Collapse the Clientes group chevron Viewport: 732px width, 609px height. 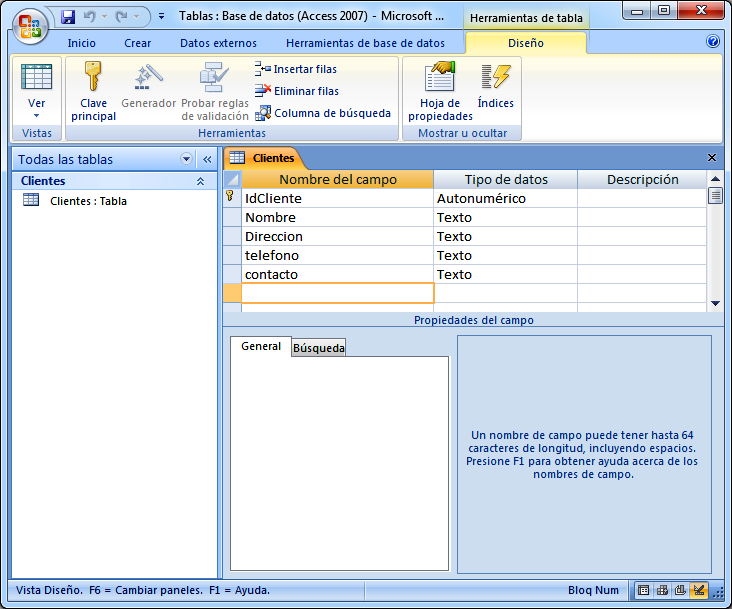(200, 181)
